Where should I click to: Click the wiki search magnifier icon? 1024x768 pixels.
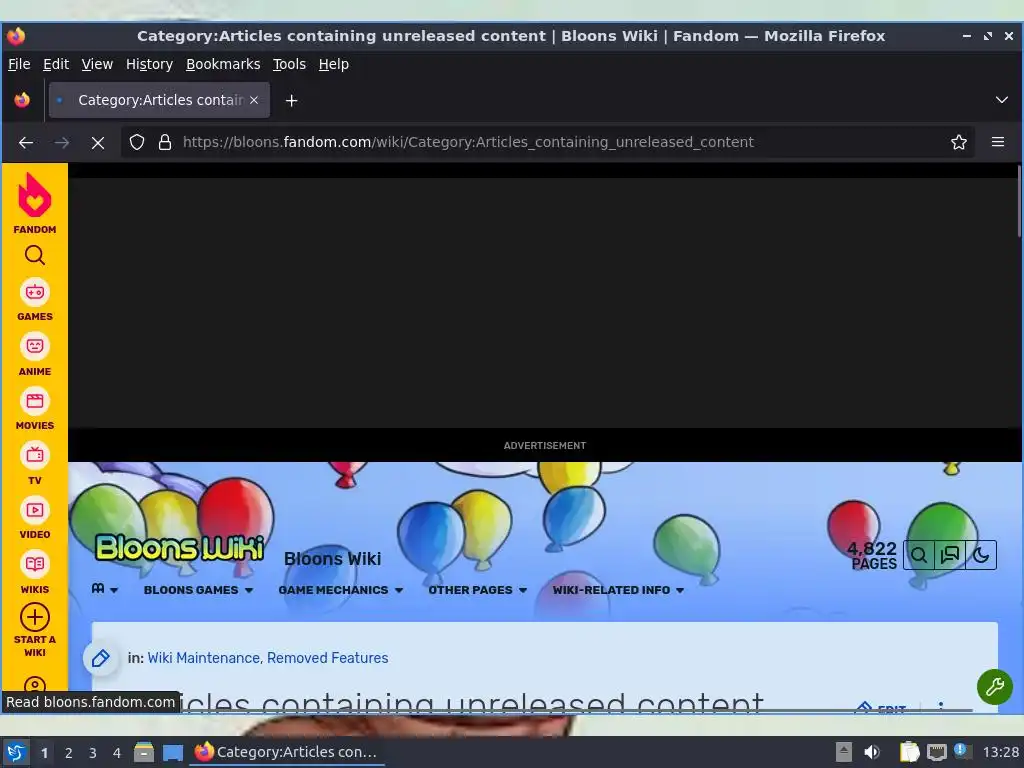(x=919, y=556)
